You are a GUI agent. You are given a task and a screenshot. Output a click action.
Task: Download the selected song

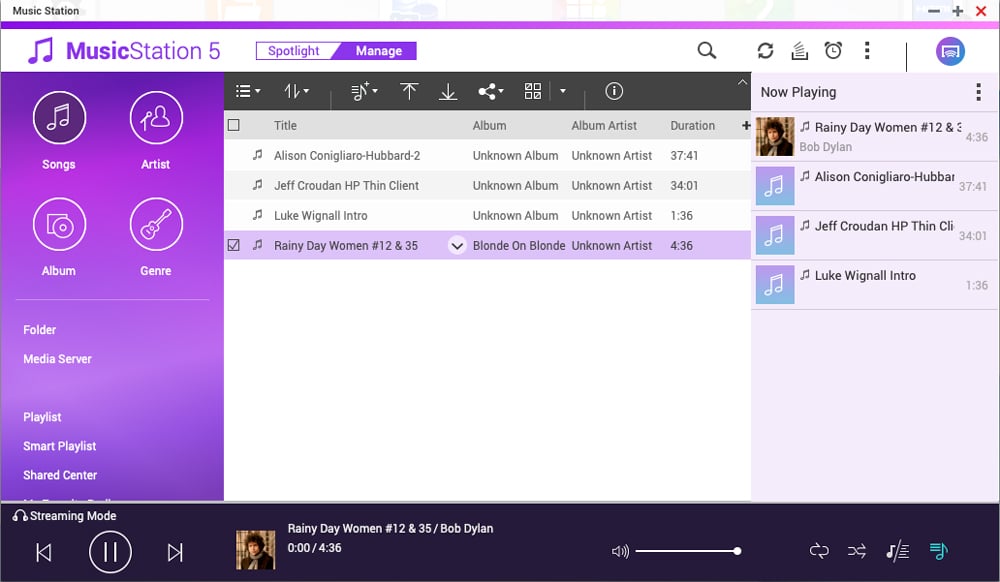(448, 91)
